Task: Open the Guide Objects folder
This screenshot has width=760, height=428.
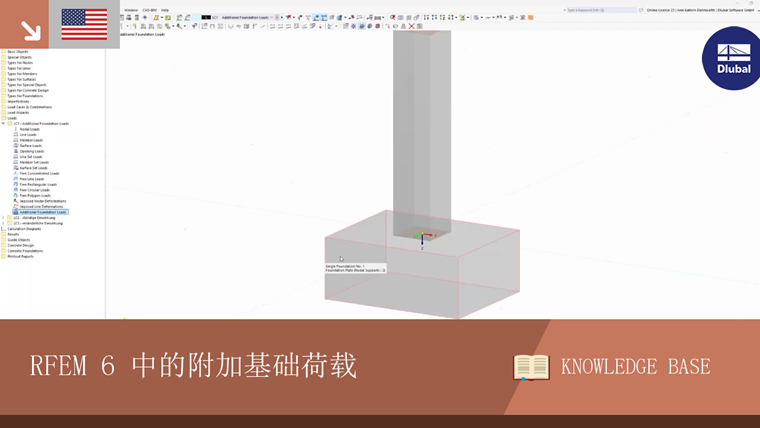Action: pos(16,240)
